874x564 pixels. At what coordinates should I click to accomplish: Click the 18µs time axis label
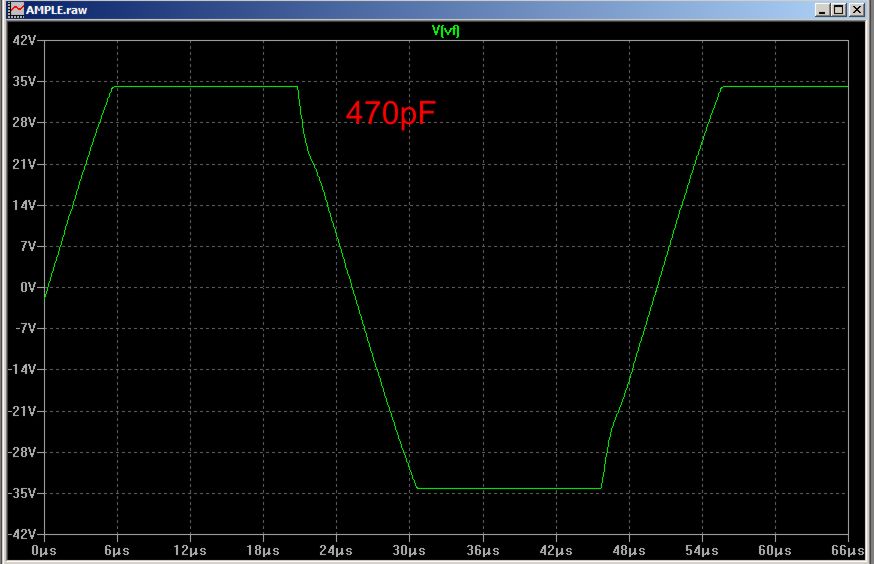coord(263,551)
